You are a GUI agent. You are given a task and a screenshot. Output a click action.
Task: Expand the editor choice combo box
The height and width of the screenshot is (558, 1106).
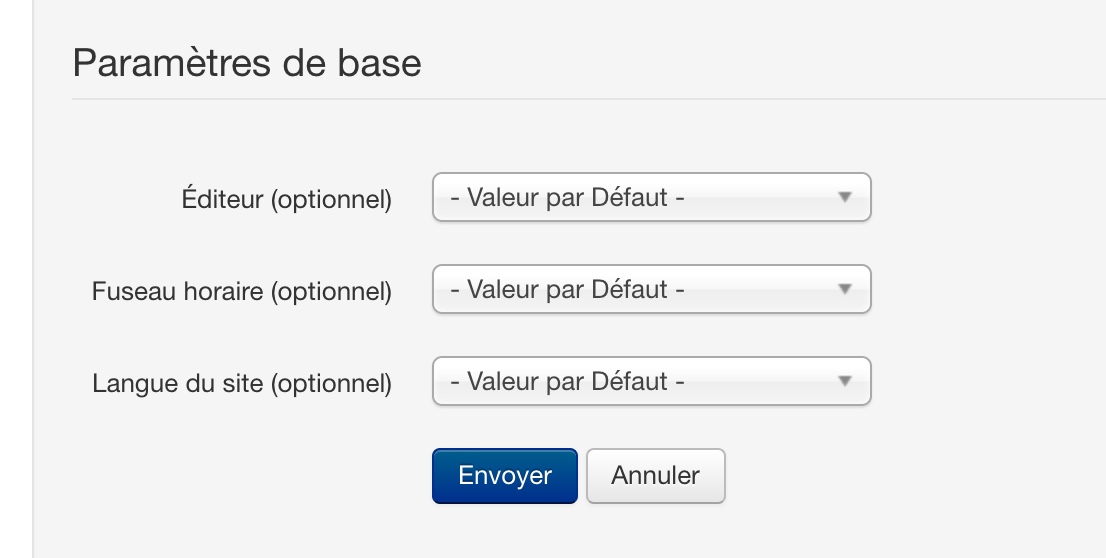(651, 197)
